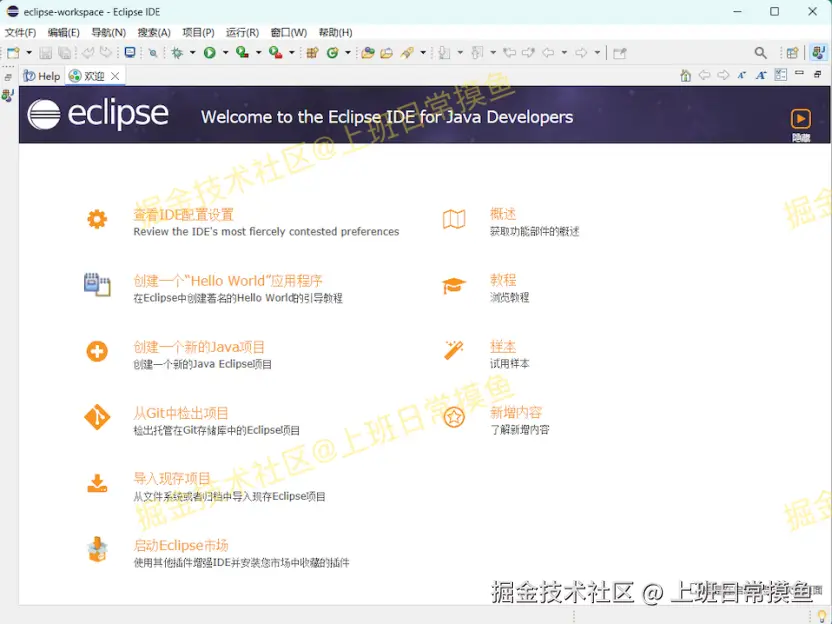Click the Save icon in the toolbar
Image resolution: width=832 pixels, height=624 pixels.
[x=44, y=51]
